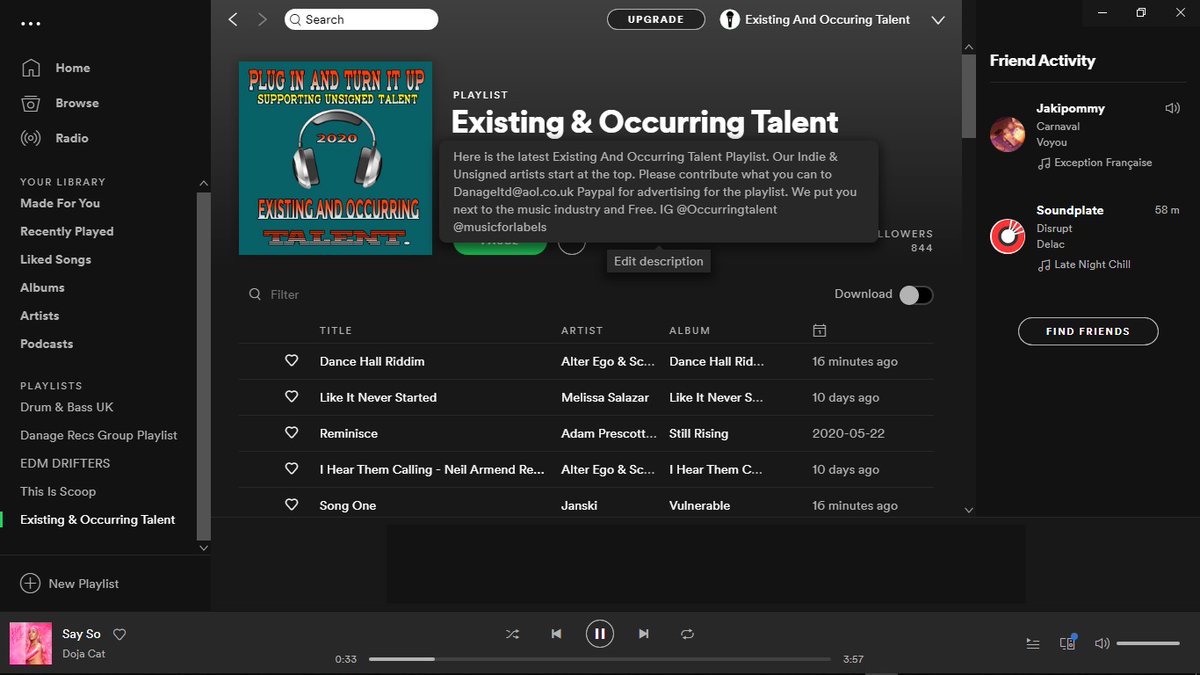Pause the current song
The width and height of the screenshot is (1200, 675).
pos(600,634)
